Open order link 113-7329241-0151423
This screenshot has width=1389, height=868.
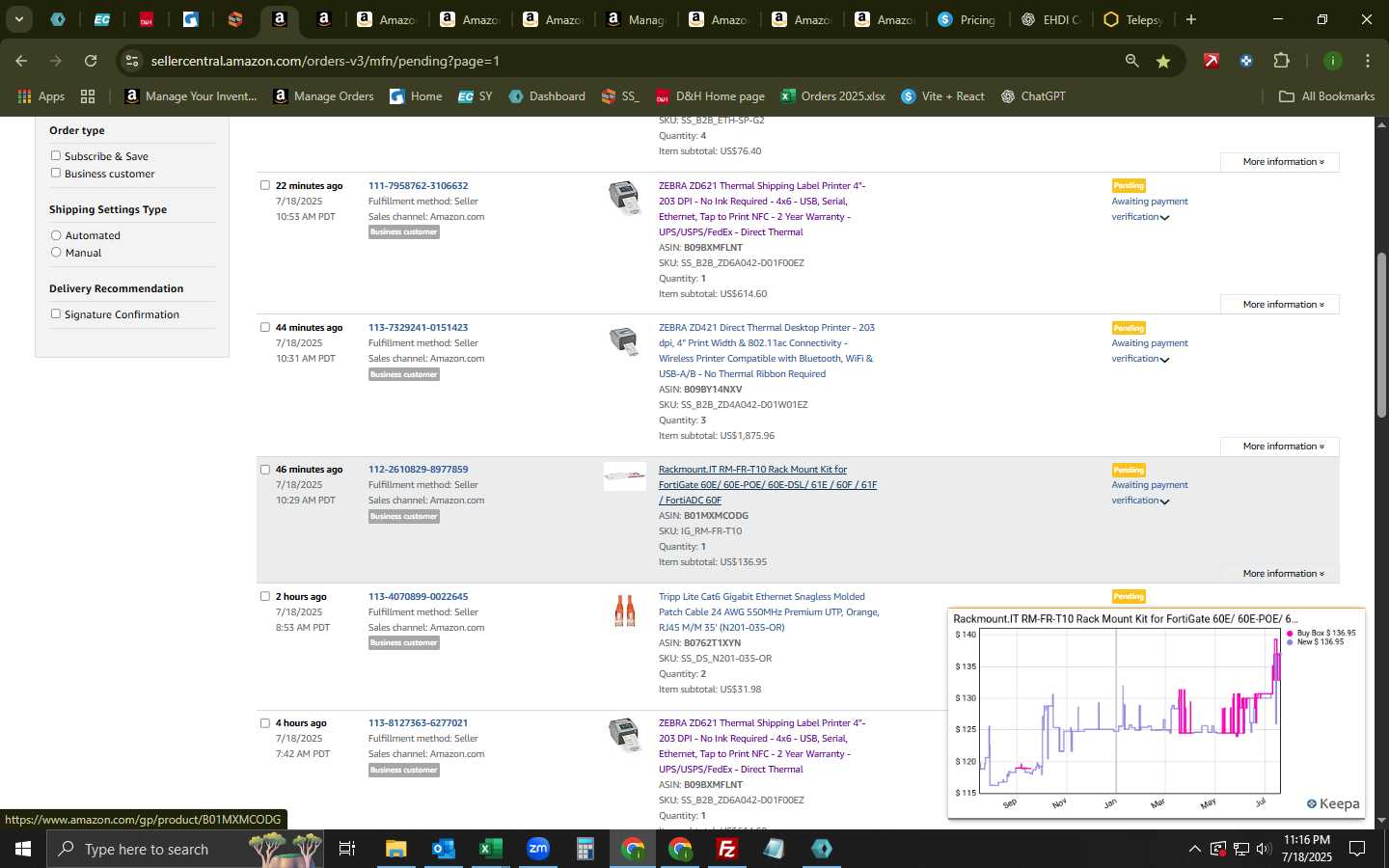pos(418,327)
